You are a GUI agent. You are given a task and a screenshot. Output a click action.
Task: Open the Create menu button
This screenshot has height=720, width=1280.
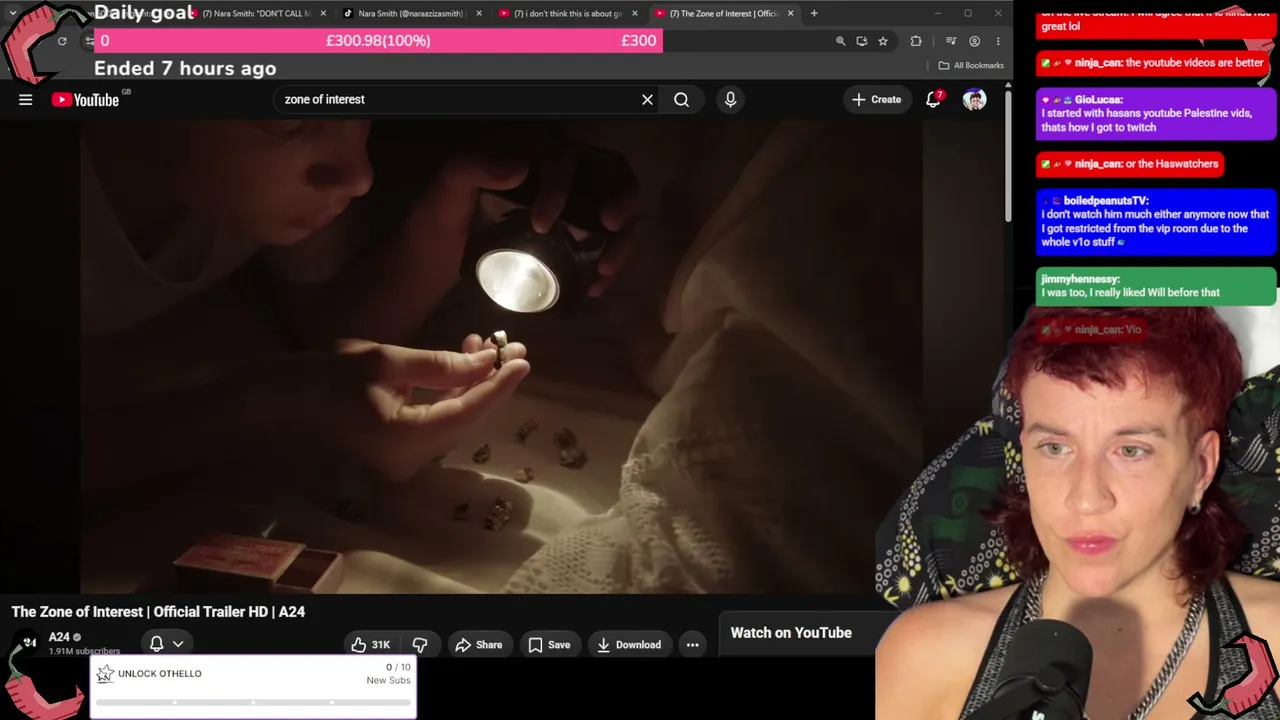pos(877,99)
